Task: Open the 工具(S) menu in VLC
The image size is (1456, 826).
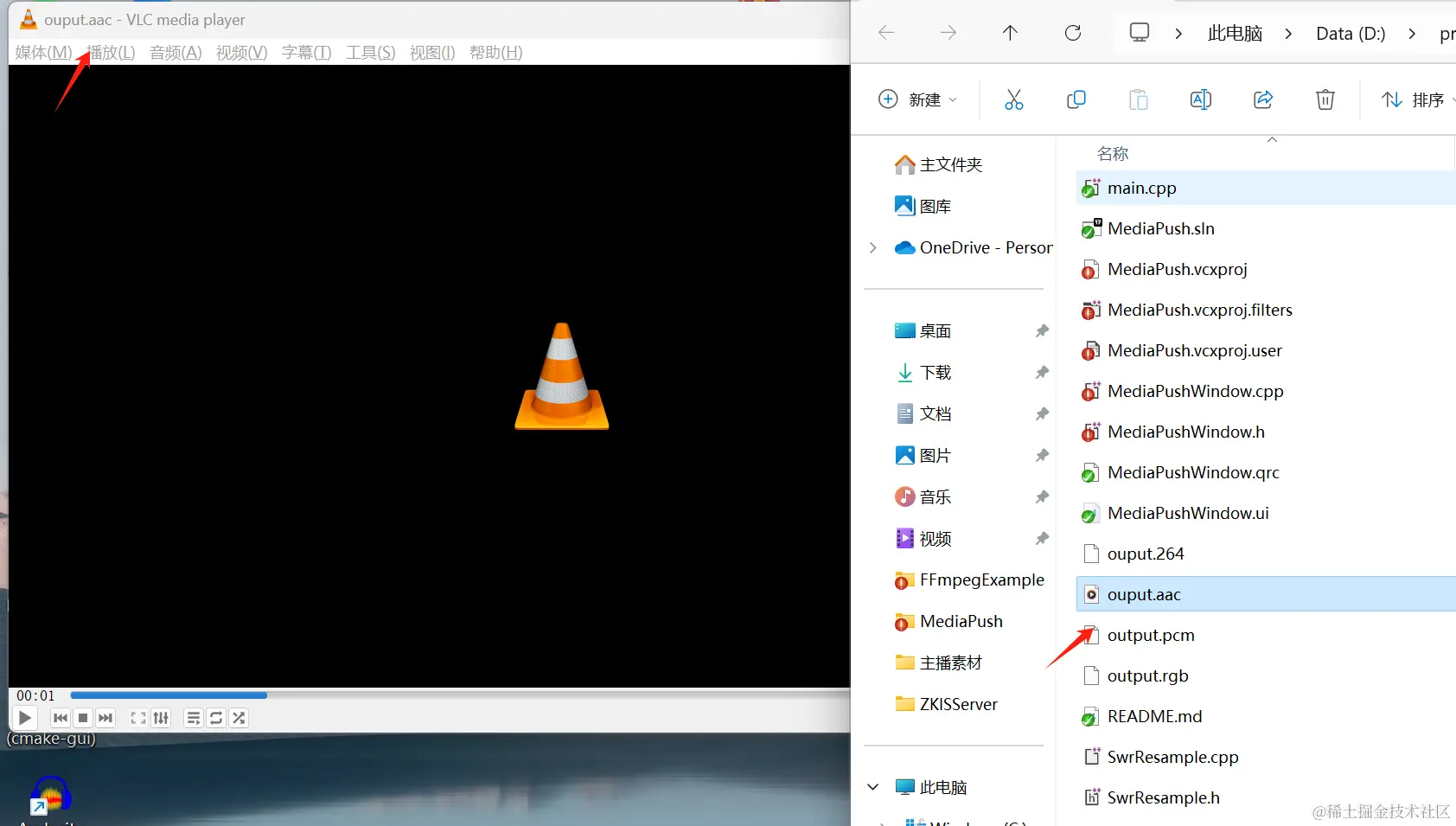Action: 371,53
